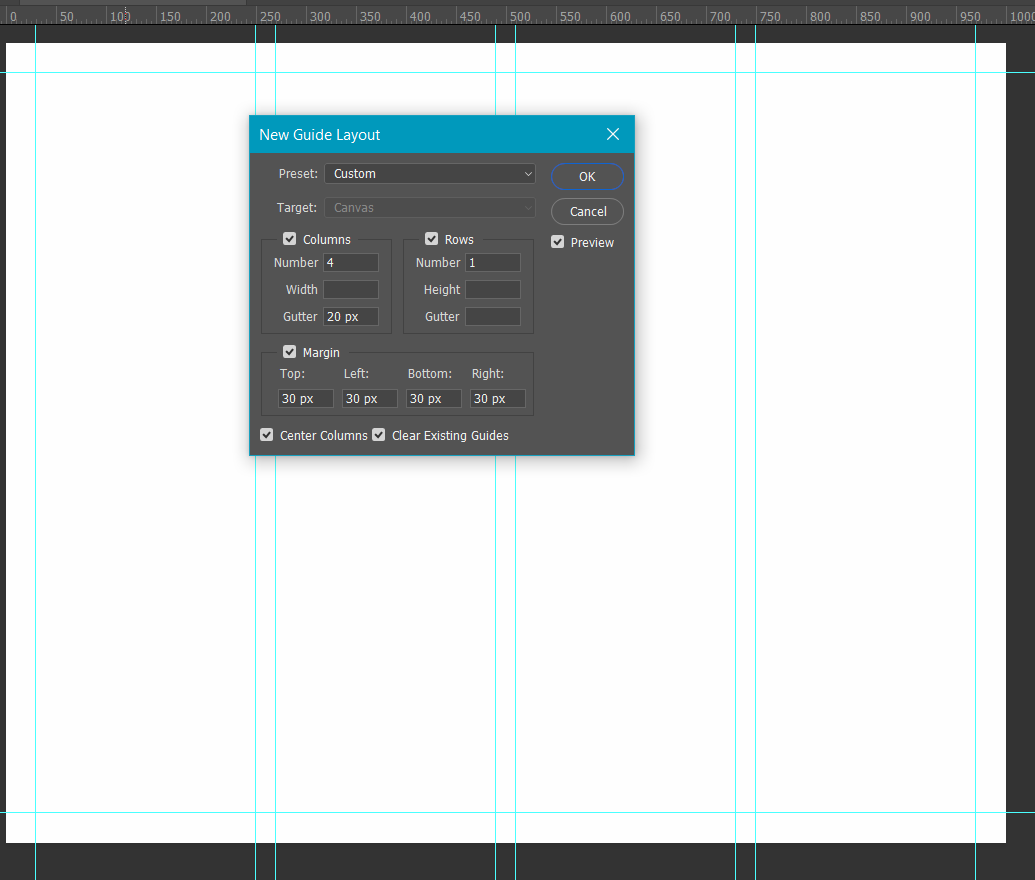Open the Preset dropdown showing Custom
This screenshot has width=1035, height=880.
[429, 173]
